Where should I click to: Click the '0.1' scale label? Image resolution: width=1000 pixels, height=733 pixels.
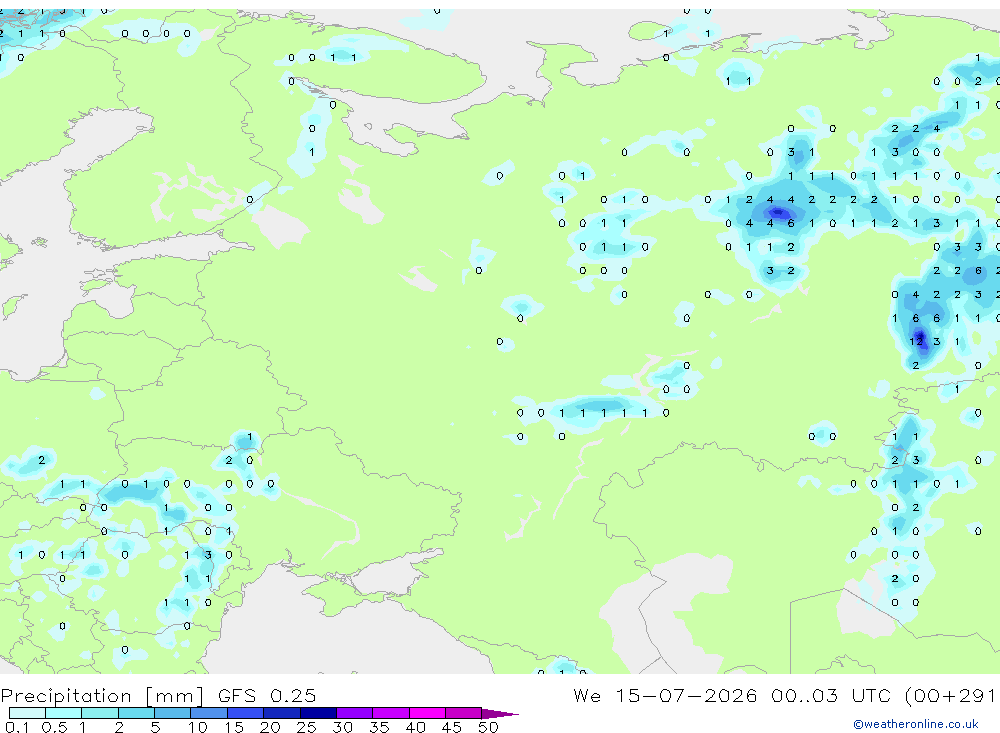tap(16, 727)
